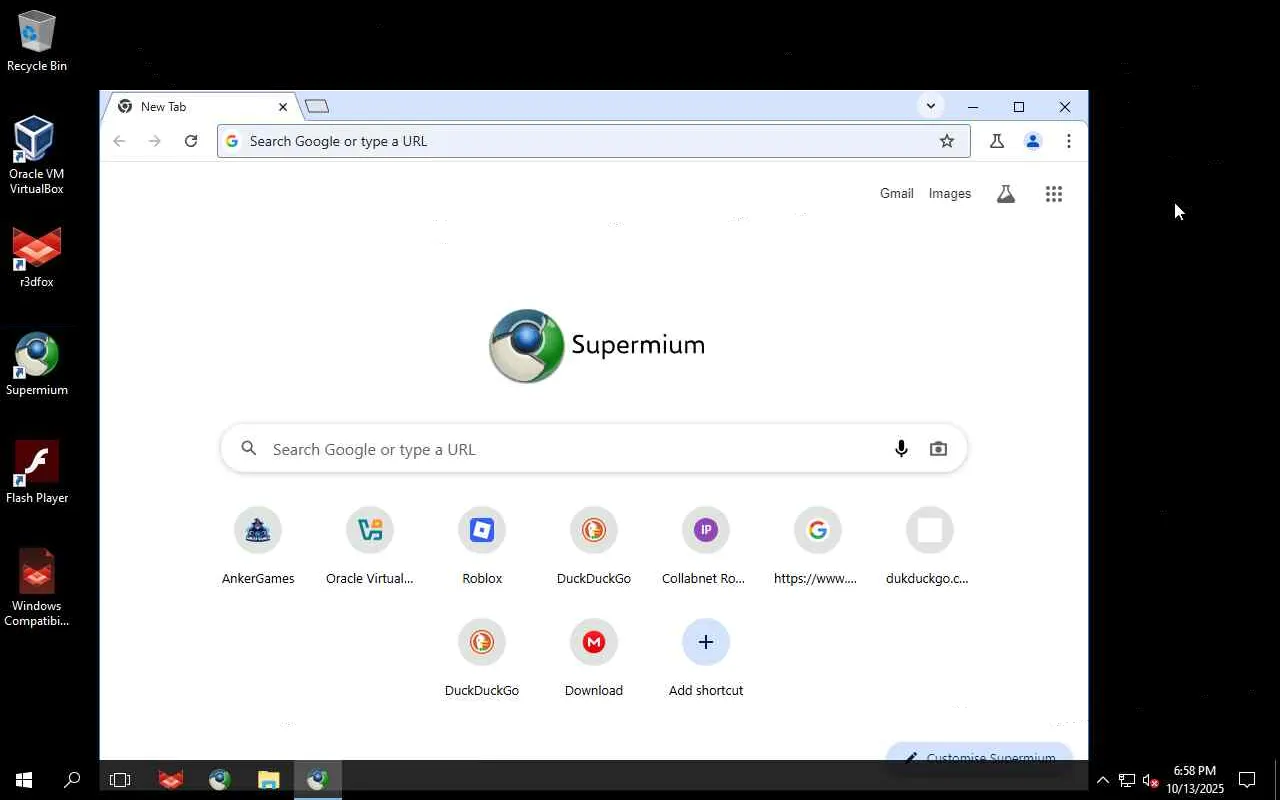This screenshot has height=800, width=1280.
Task: Start voice search with microphone icon
Action: pyautogui.click(x=901, y=449)
